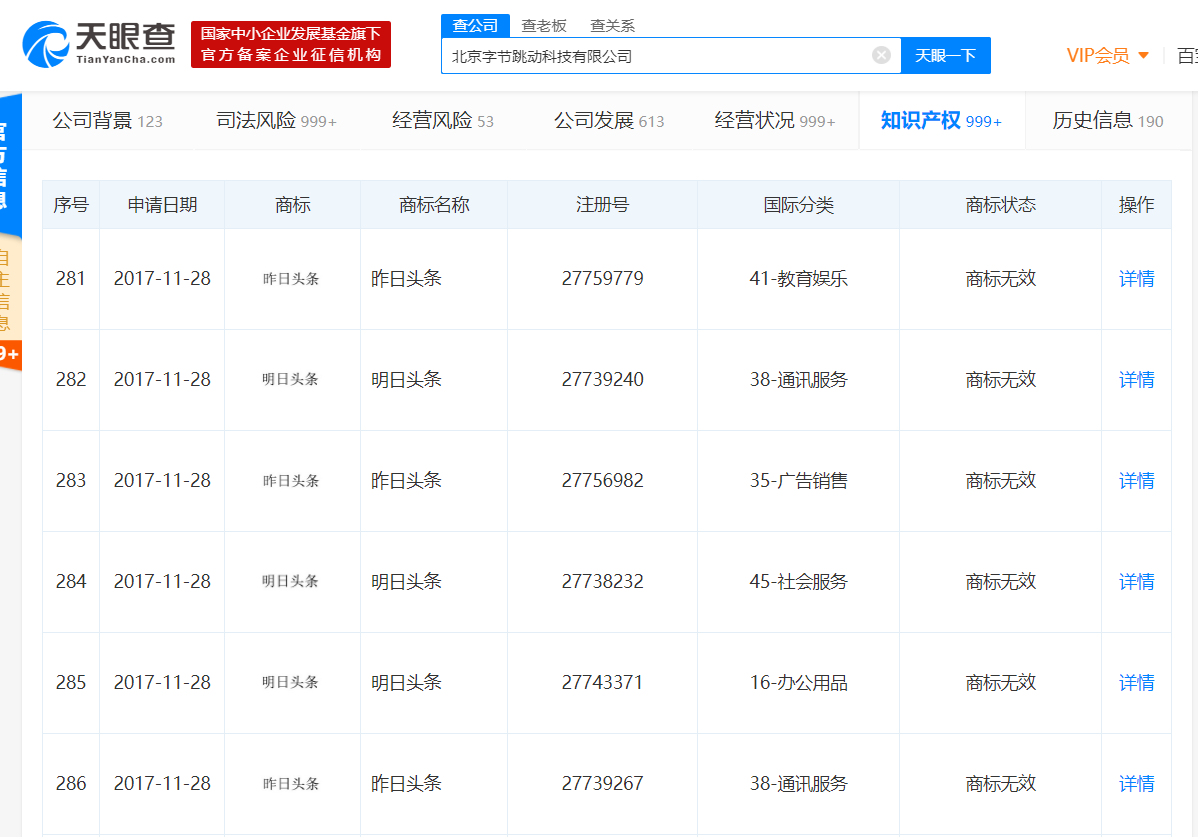The width and height of the screenshot is (1198, 837).
Task: Open the VIP会员 dropdown menu
Action: click(x=1107, y=55)
